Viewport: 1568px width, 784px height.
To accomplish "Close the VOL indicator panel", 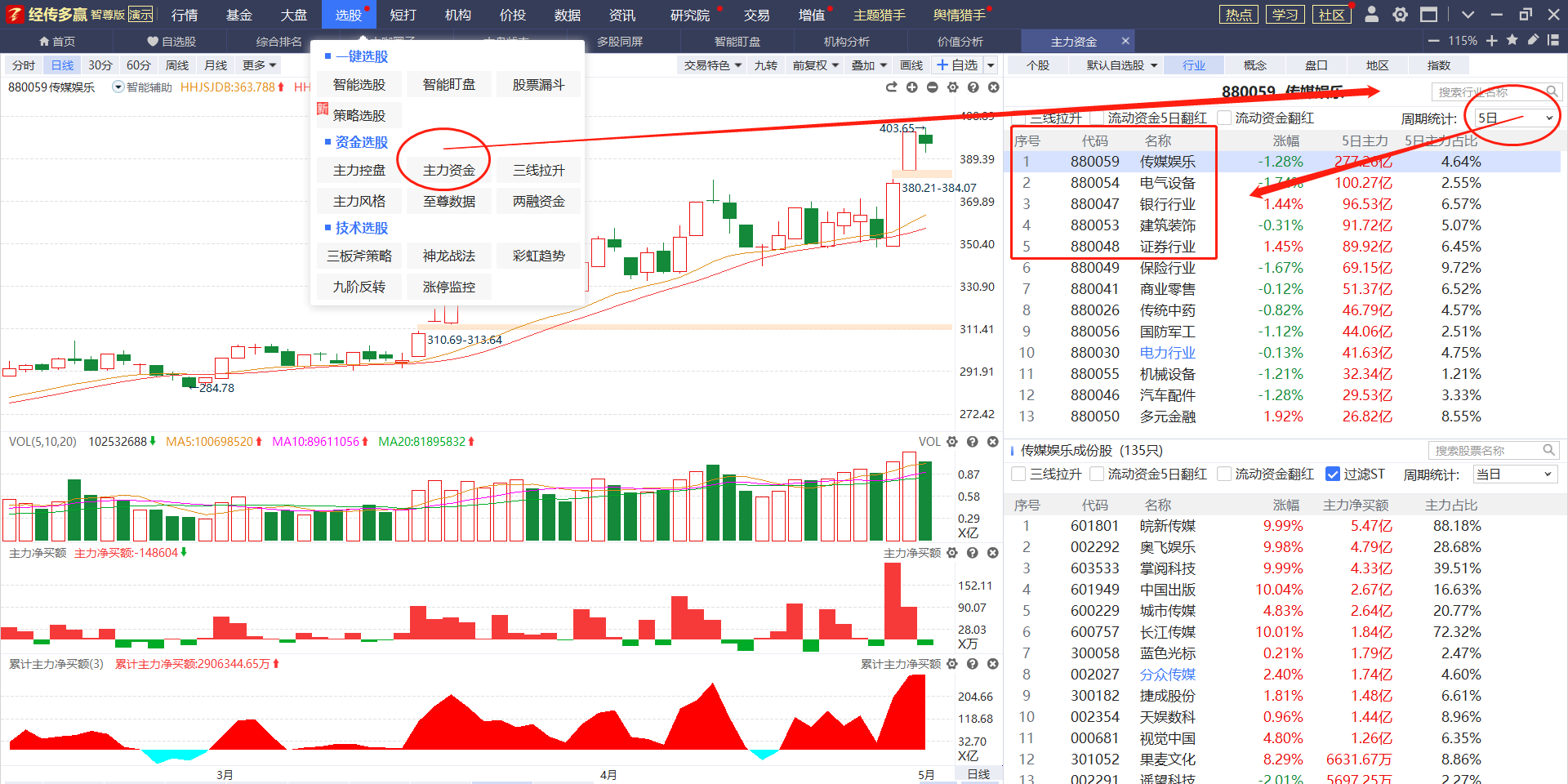I will tap(993, 442).
